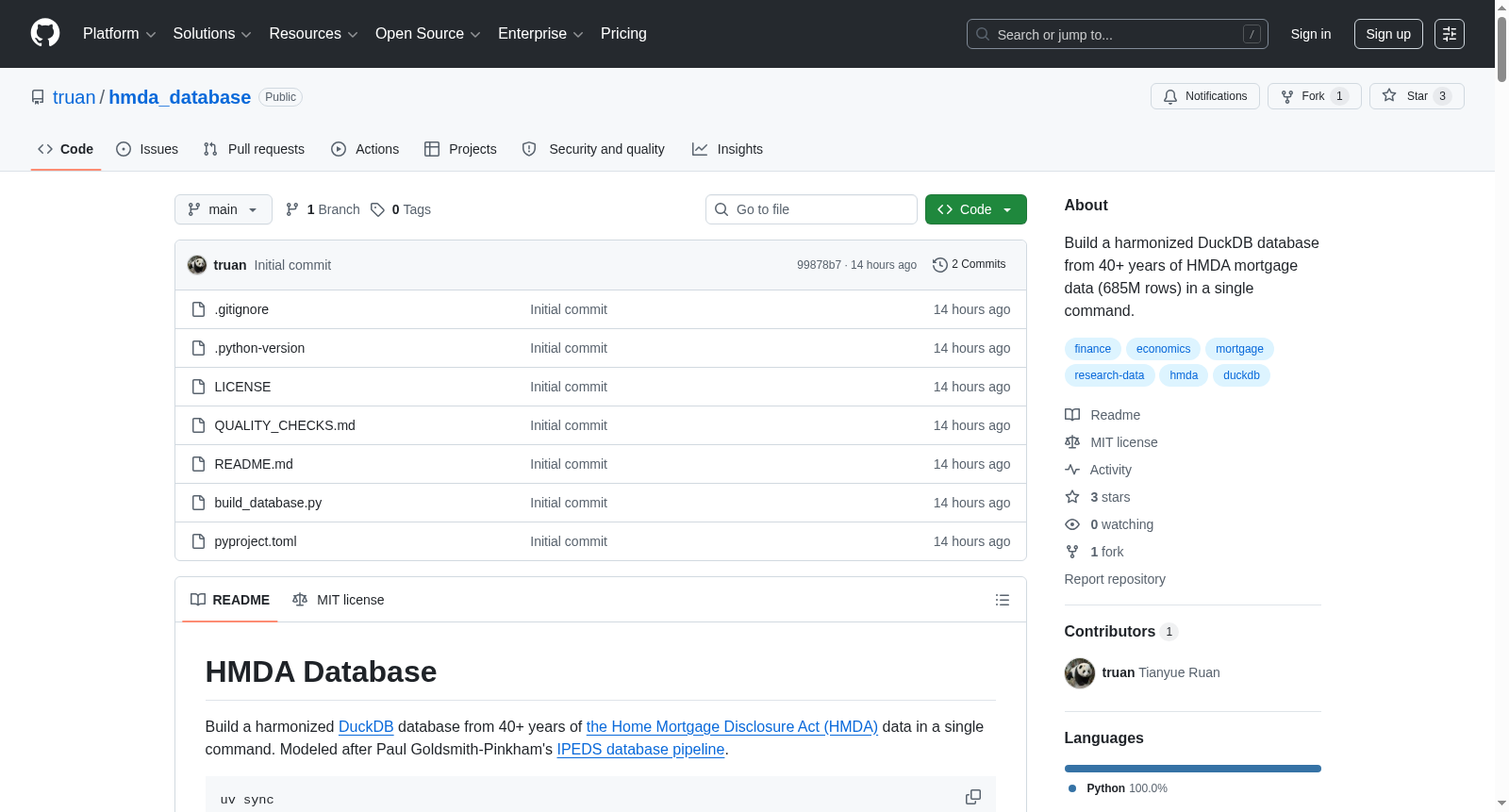Click the fork icon beside 1 fork
1509x812 pixels.
1072,552
